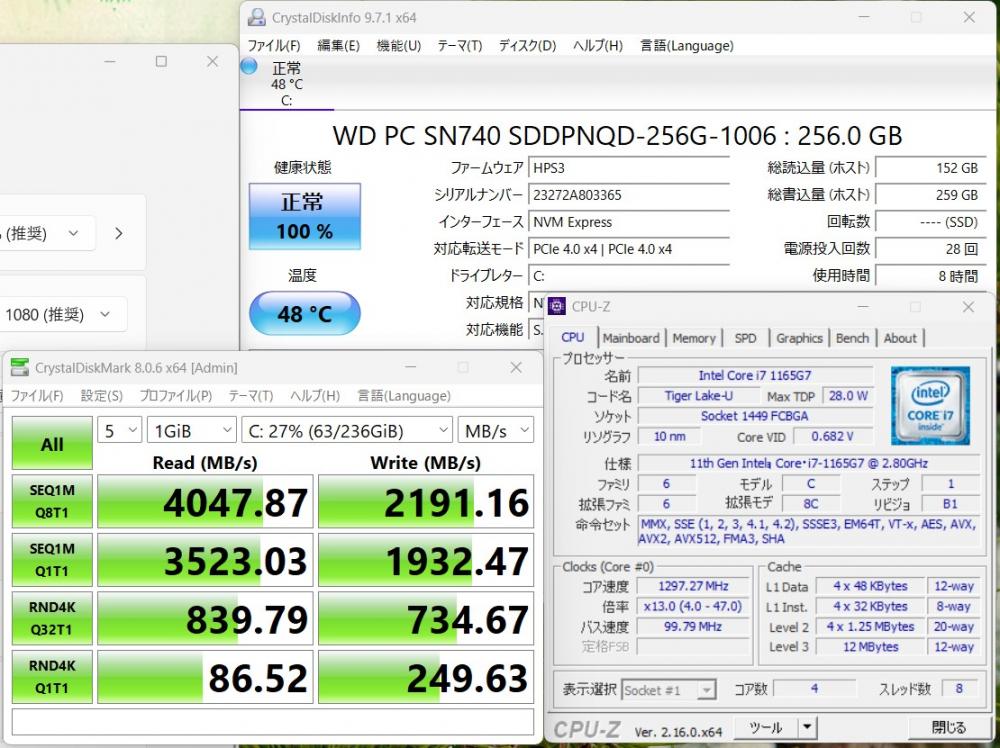The image size is (1000, 748).
Task: Click the RND4K Q1T1 read value 86.52
Action: coord(205,677)
